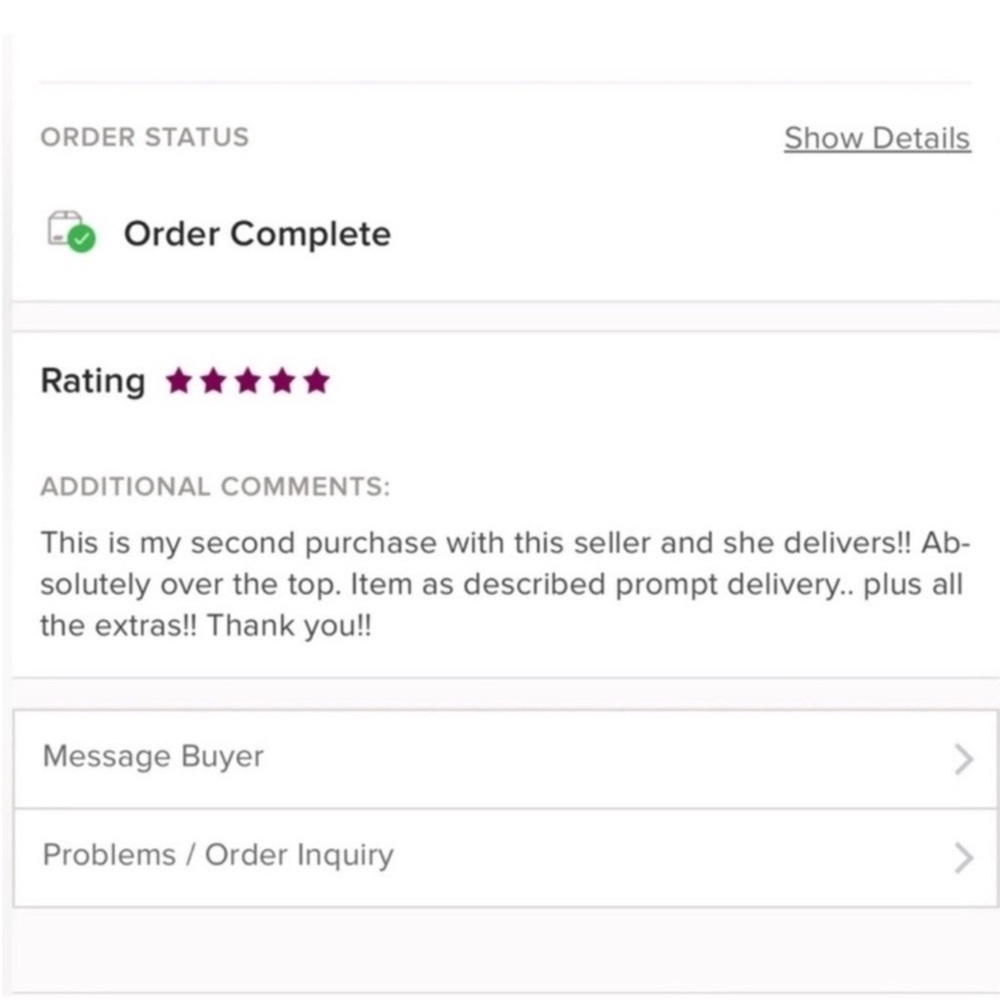Click the second rating star
Screen dimensions: 1000x1000
(x=213, y=381)
